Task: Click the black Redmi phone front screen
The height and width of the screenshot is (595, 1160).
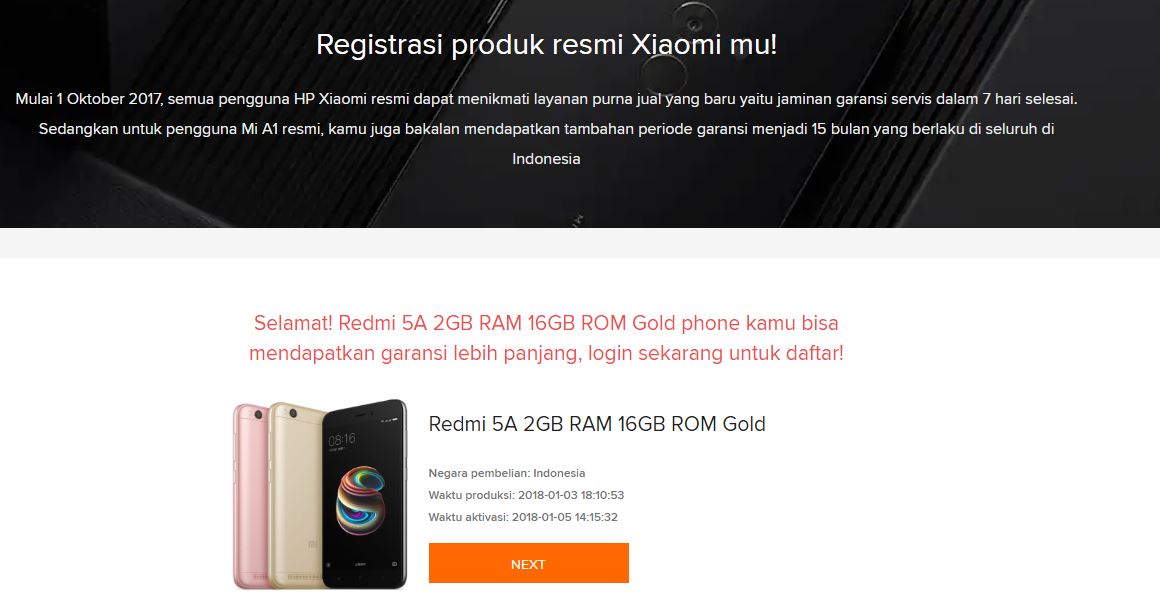Action: [x=365, y=494]
